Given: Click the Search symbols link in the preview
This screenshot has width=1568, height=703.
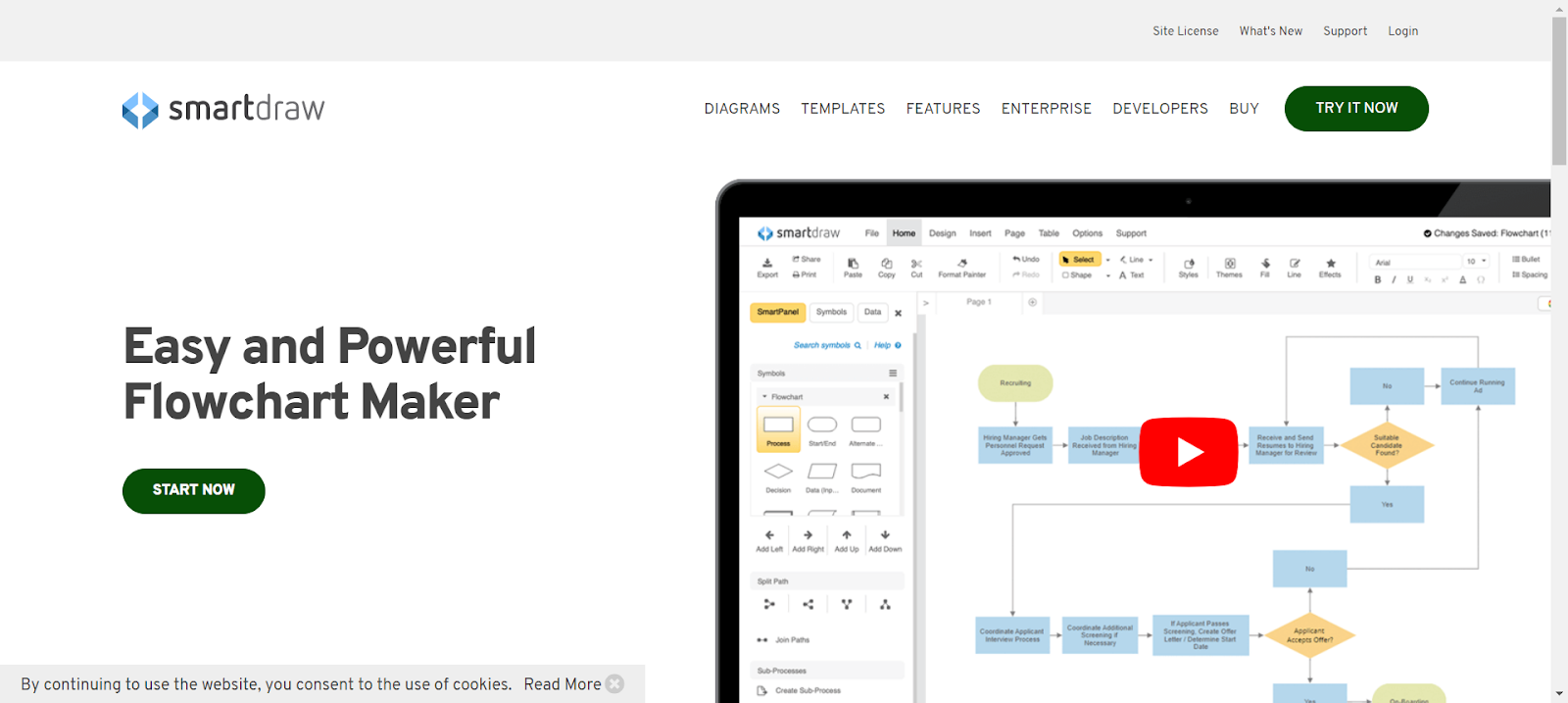Looking at the screenshot, I should [x=827, y=345].
